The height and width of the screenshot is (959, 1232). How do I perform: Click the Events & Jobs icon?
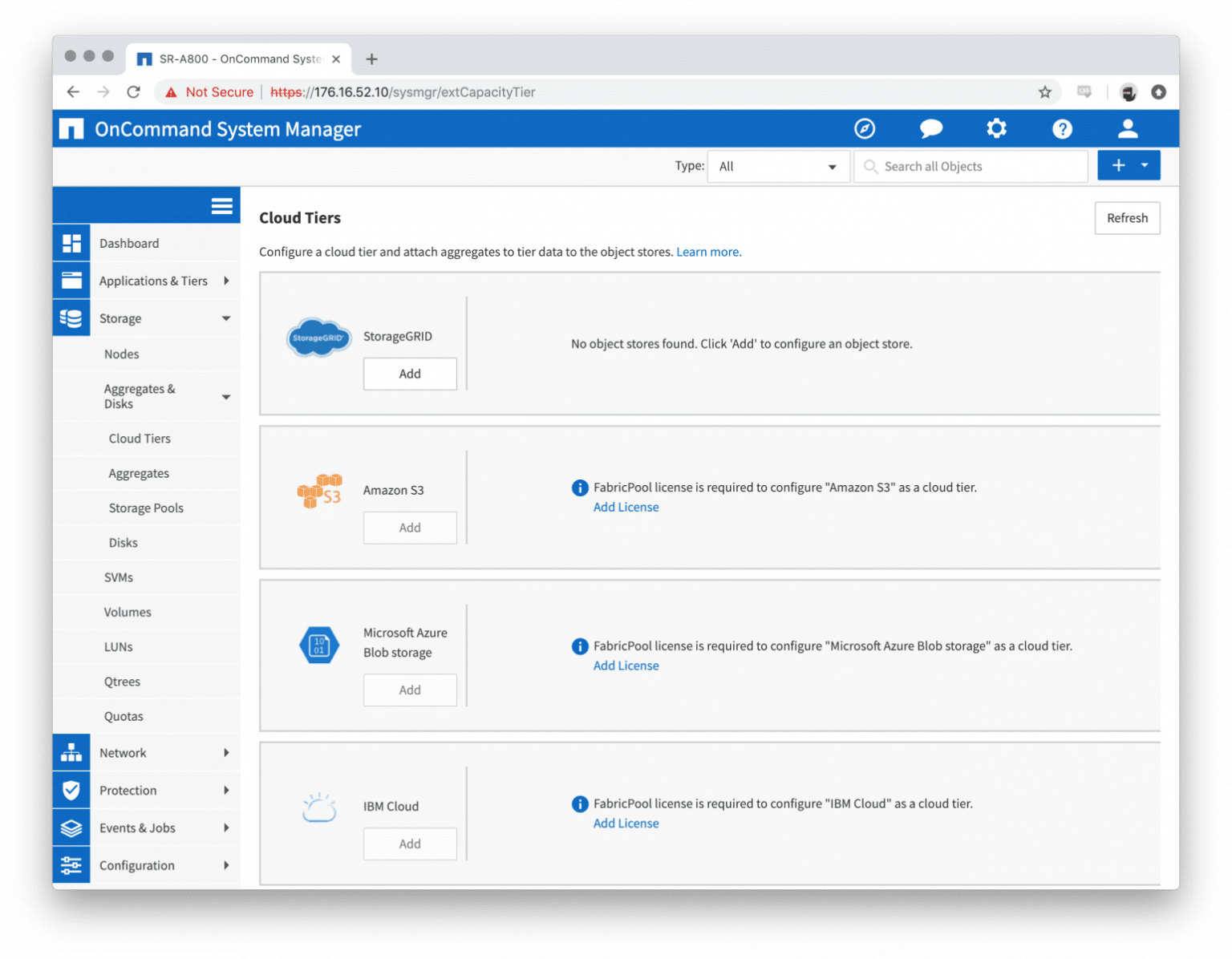pos(71,828)
